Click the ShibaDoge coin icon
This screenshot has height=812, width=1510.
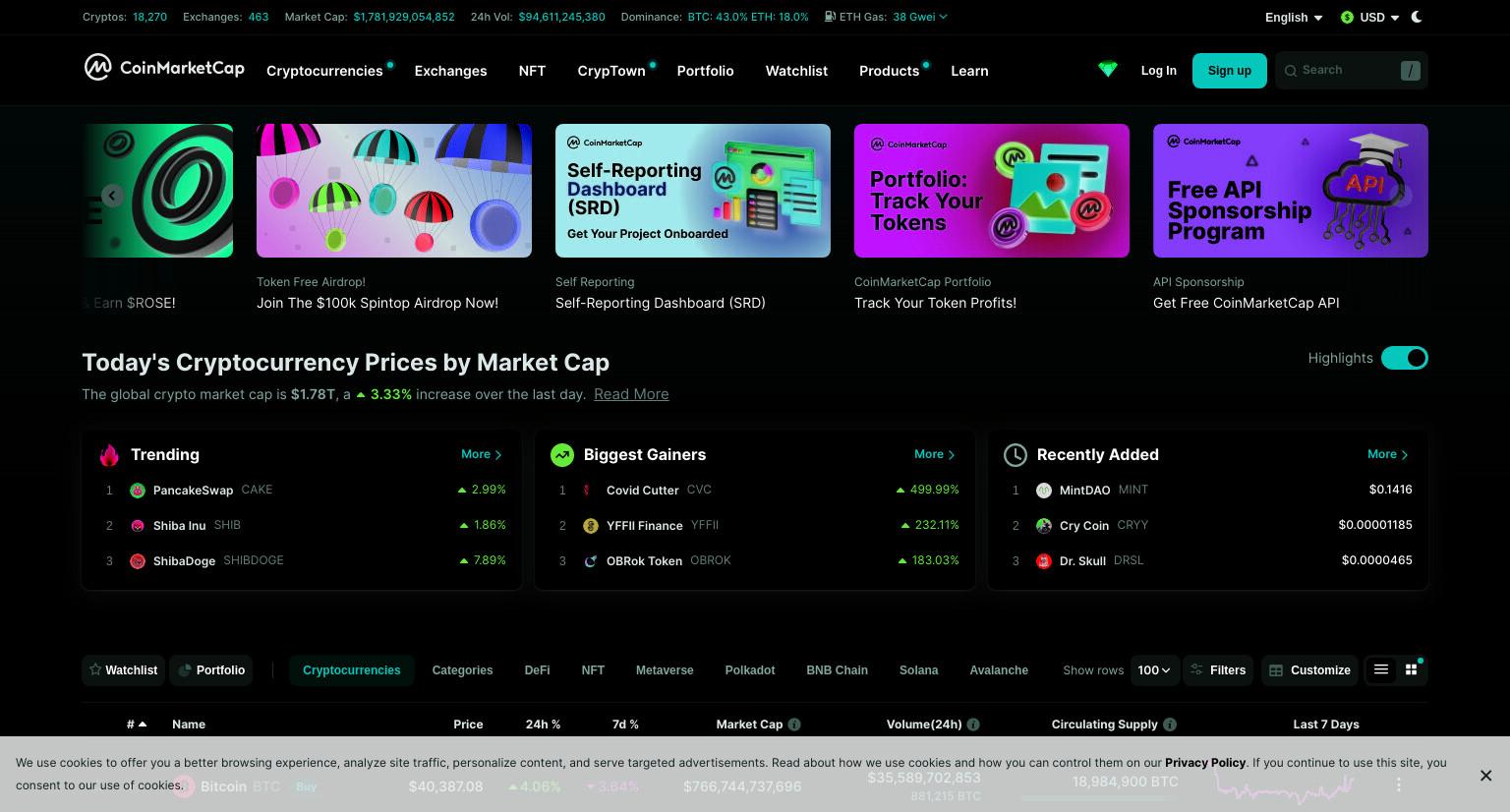tap(138, 560)
